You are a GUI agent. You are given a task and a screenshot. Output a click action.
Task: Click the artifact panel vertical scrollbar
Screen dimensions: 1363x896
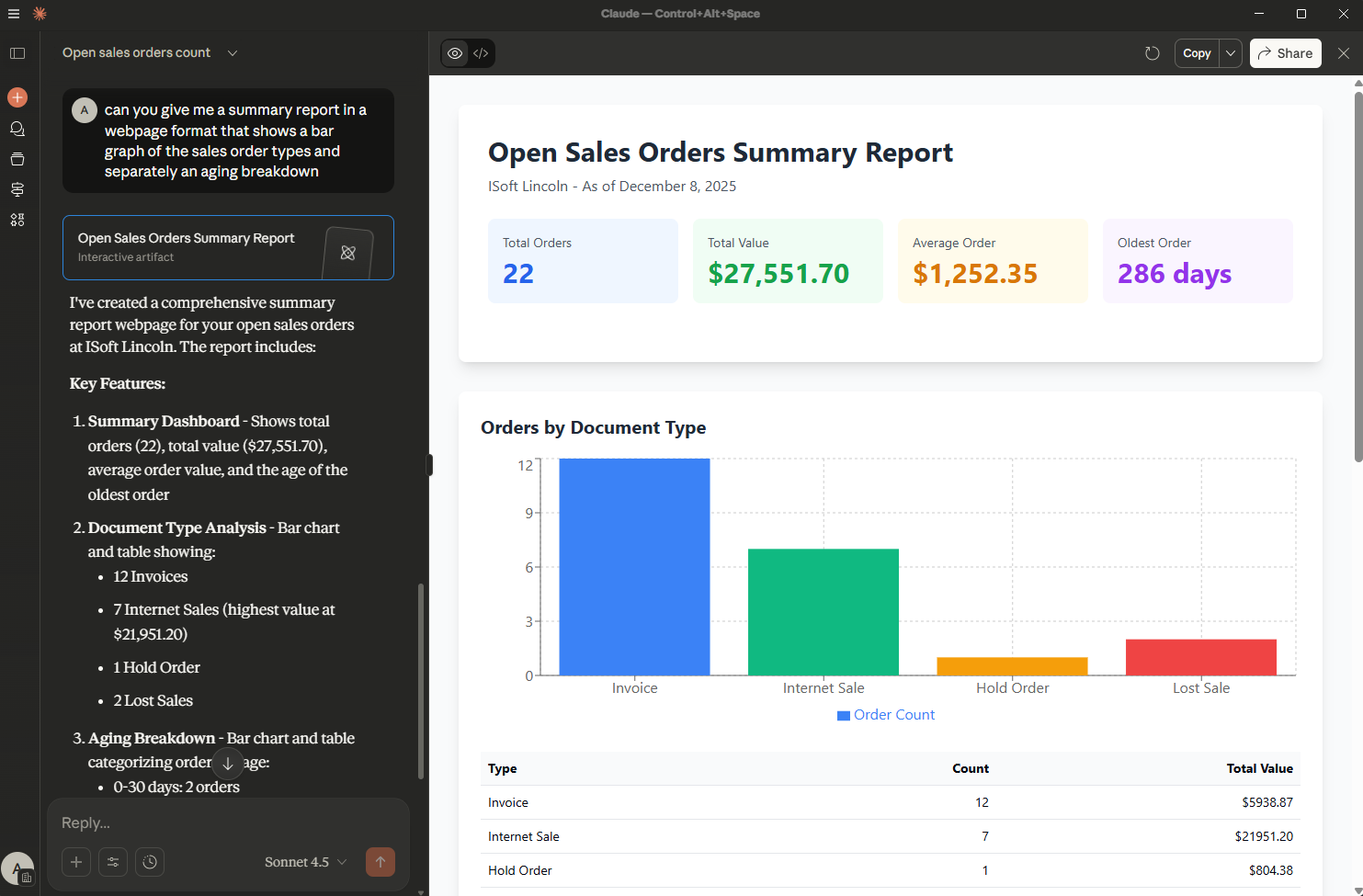pyautogui.click(x=1358, y=276)
